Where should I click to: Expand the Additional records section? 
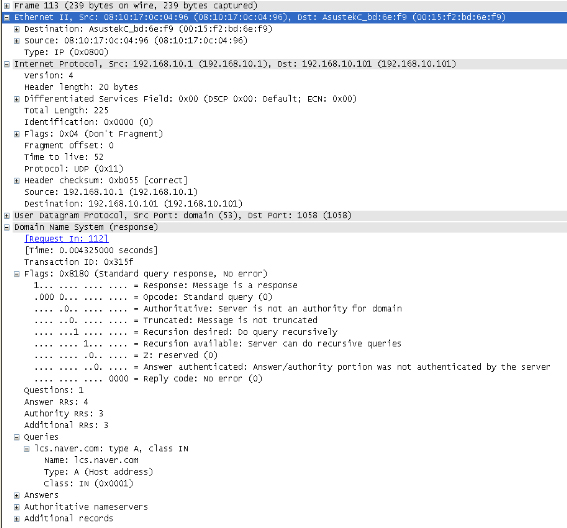click(17, 519)
